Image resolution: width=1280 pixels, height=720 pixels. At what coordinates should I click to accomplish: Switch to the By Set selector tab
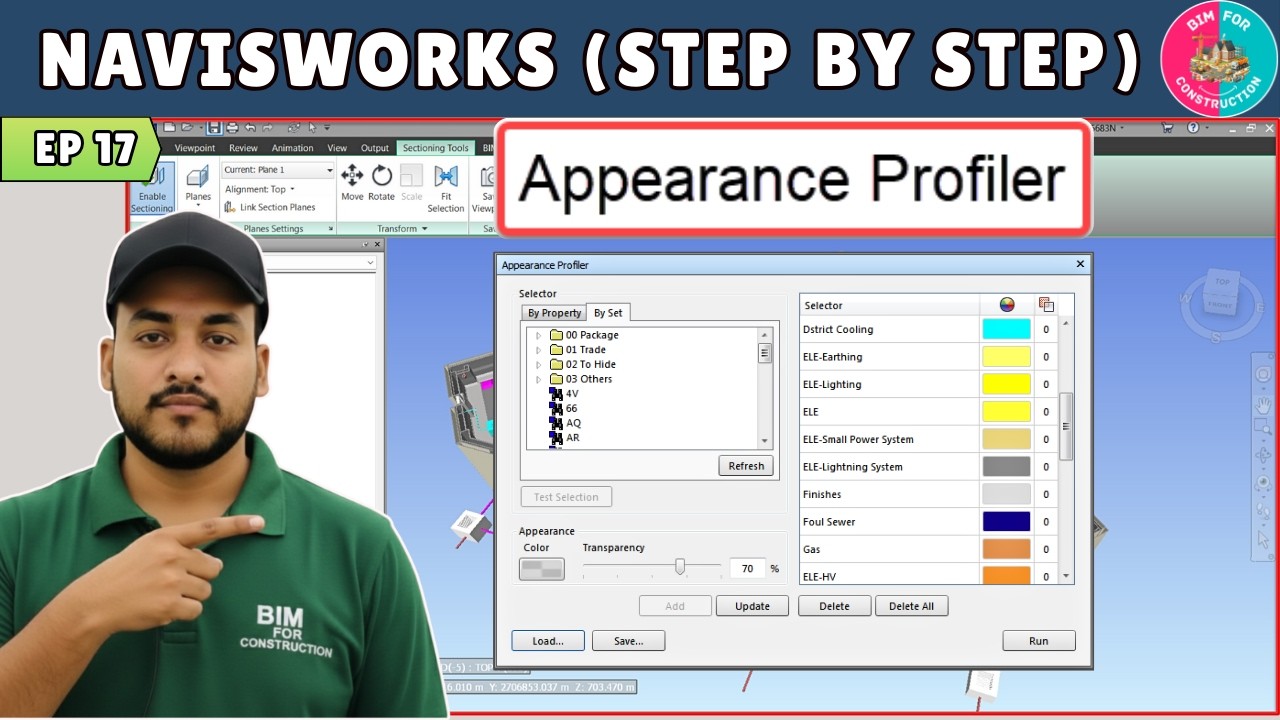click(x=608, y=313)
